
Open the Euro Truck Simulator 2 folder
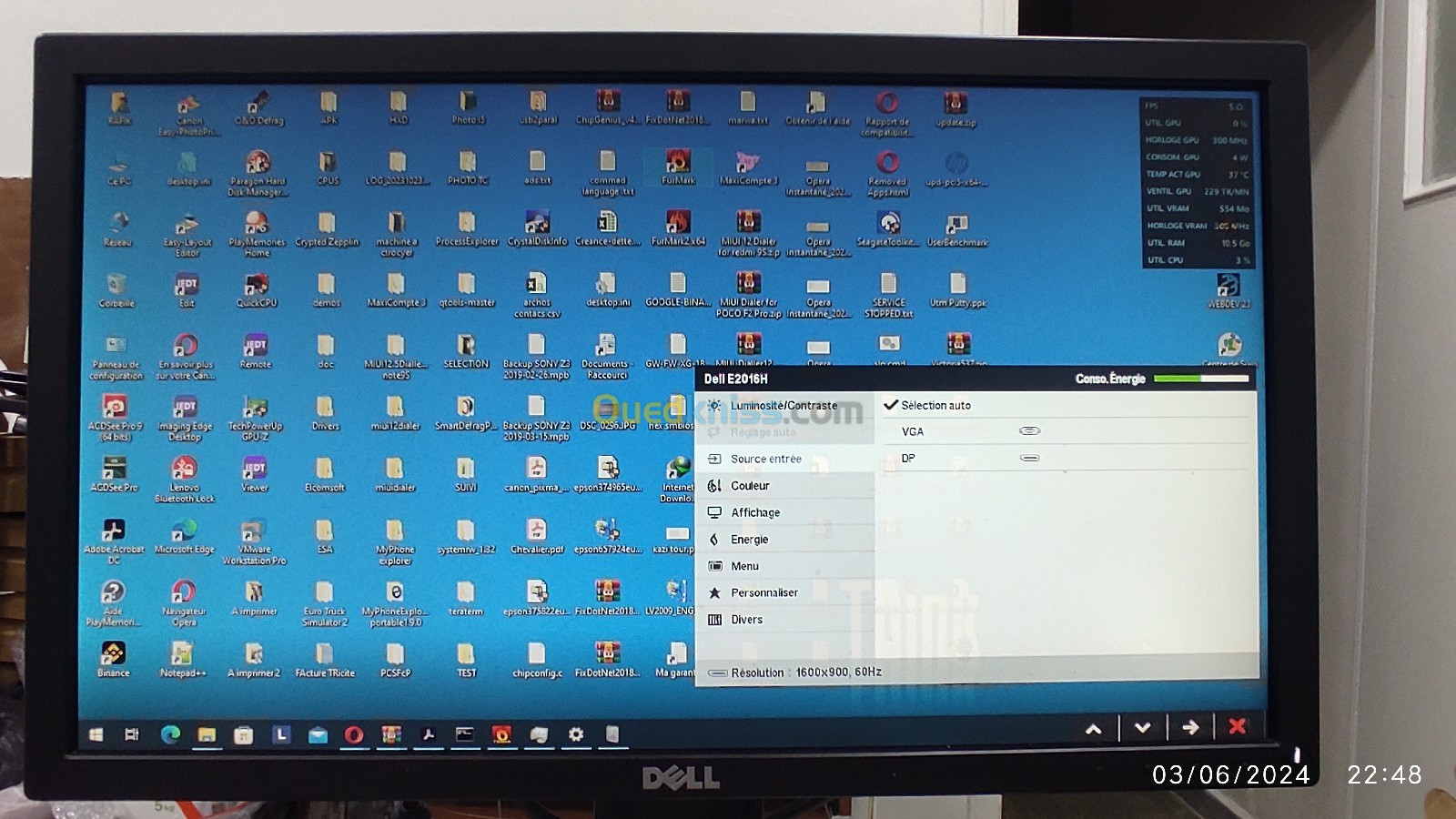coord(325,604)
